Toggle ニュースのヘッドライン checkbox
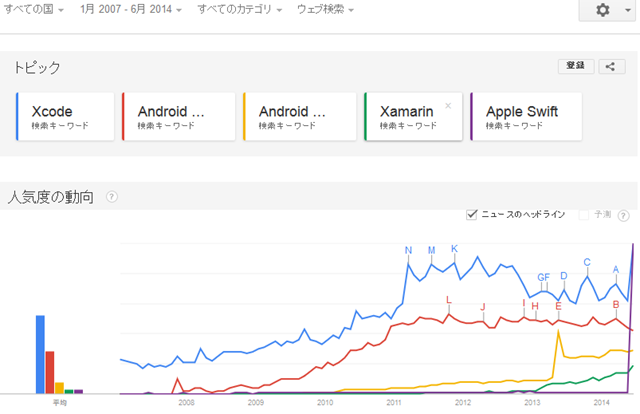 pos(471,214)
